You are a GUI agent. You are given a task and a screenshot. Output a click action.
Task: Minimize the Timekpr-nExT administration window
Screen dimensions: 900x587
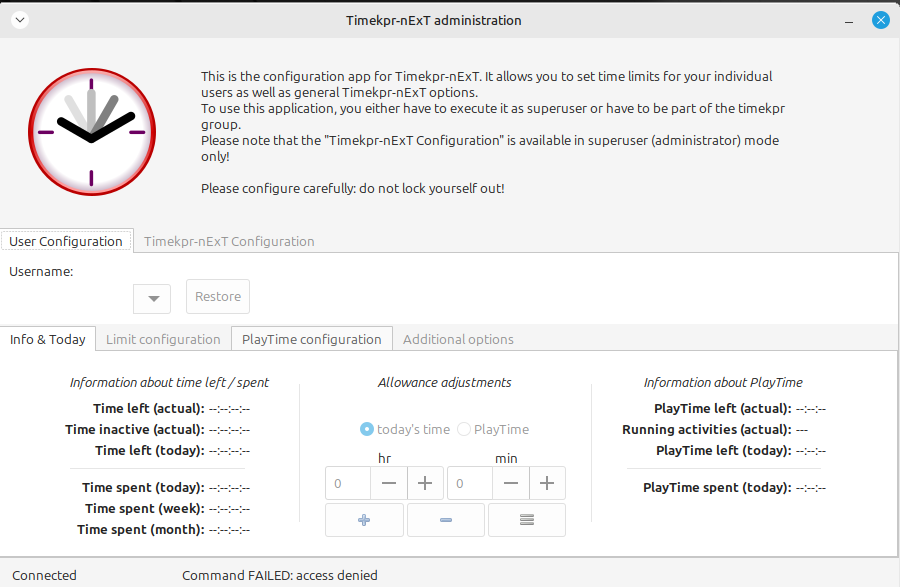849,21
